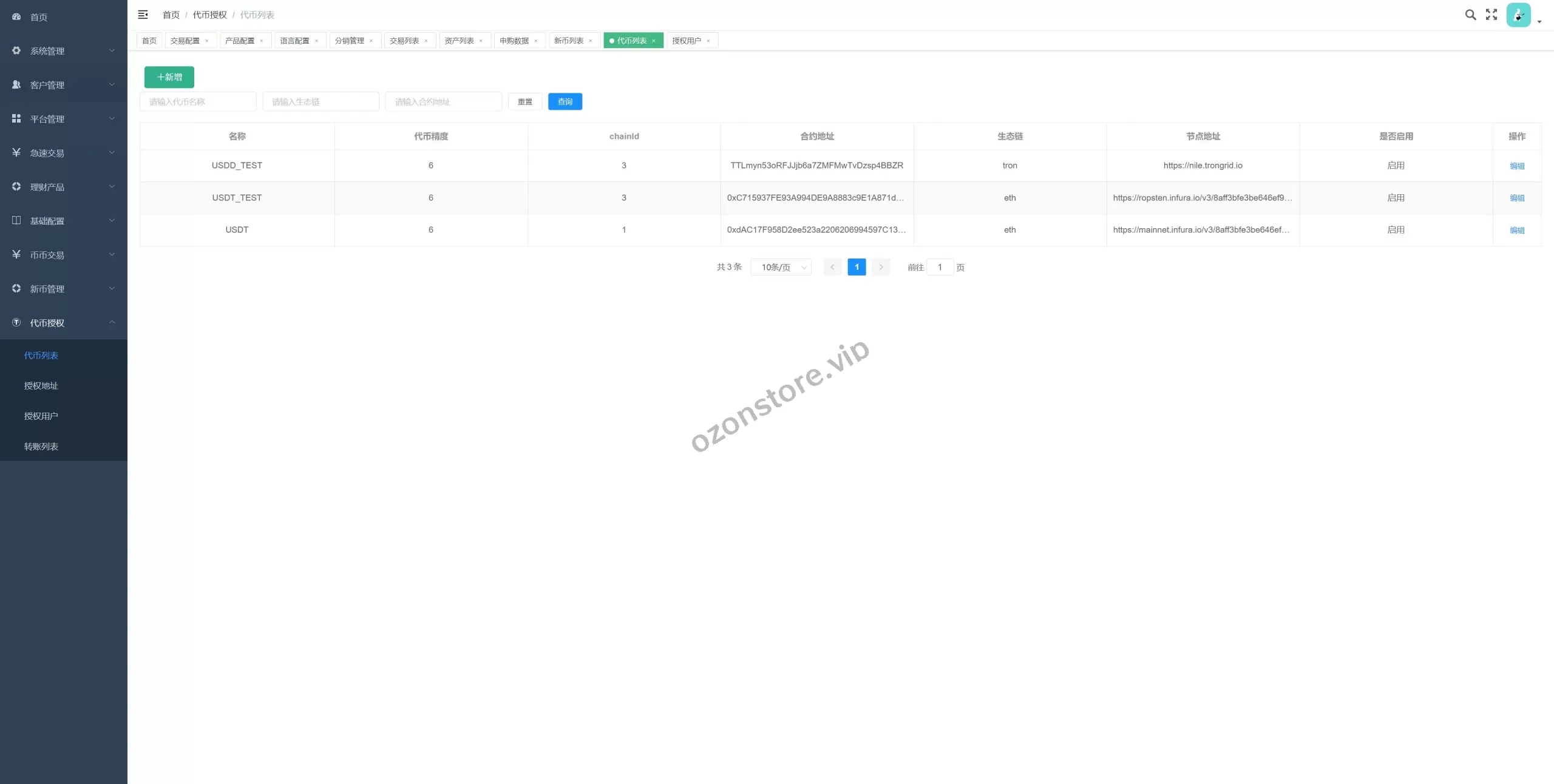Focus the 请输入代币名称 input field
Image resolution: width=1554 pixels, height=784 pixels.
click(198, 101)
